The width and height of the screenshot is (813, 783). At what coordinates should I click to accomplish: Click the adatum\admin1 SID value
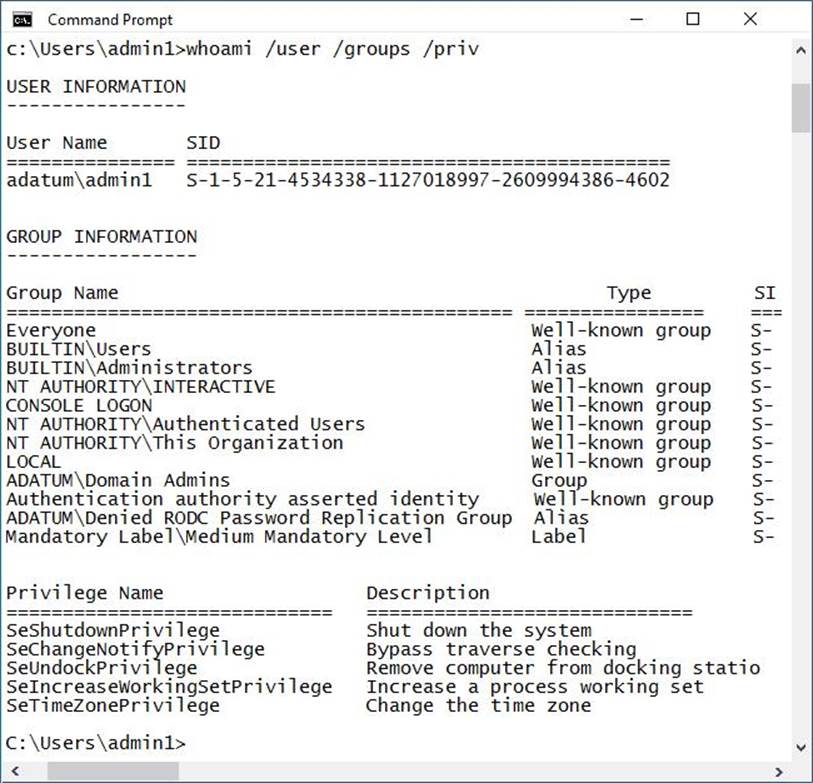(x=427, y=181)
